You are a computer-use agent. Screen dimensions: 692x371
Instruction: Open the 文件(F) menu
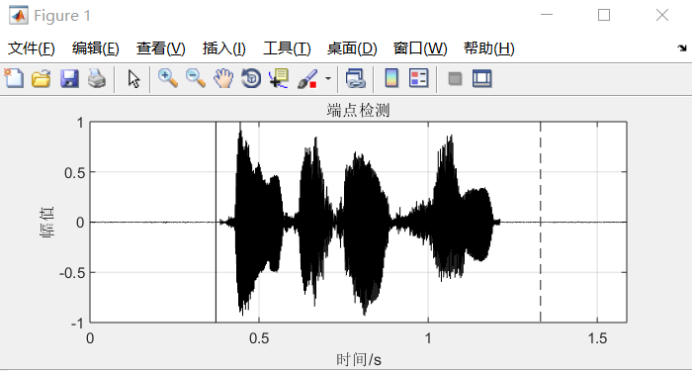click(x=31, y=48)
